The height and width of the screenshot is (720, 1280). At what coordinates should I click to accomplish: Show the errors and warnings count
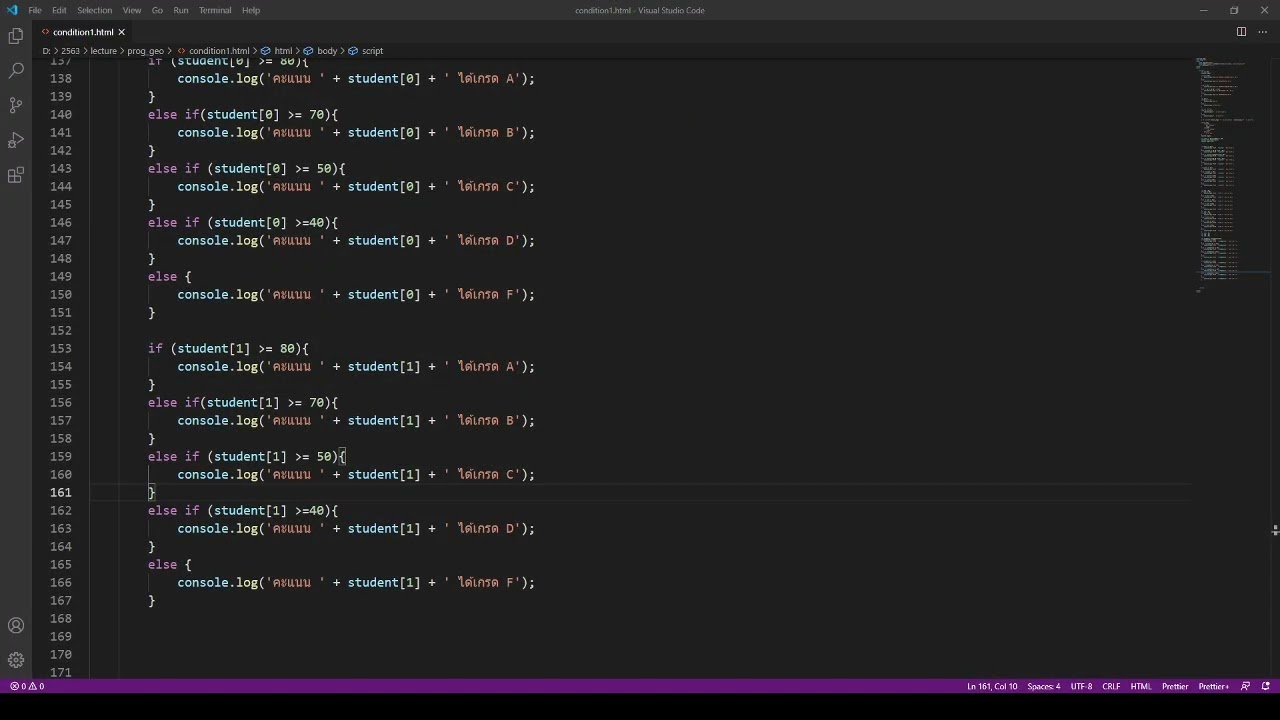click(x=27, y=686)
